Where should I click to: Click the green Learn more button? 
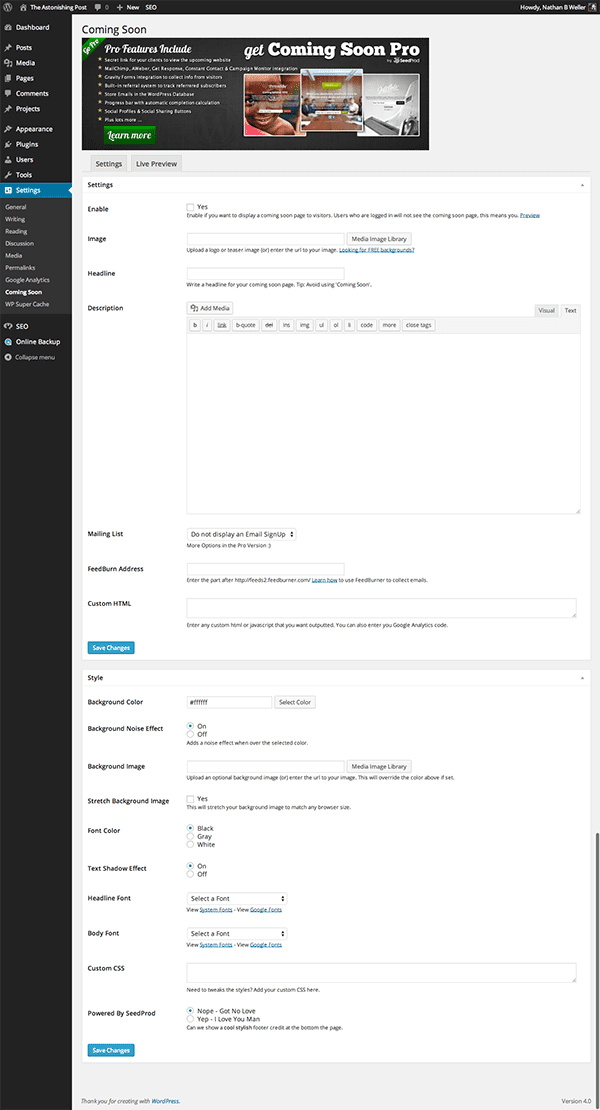pyautogui.click(x=129, y=135)
